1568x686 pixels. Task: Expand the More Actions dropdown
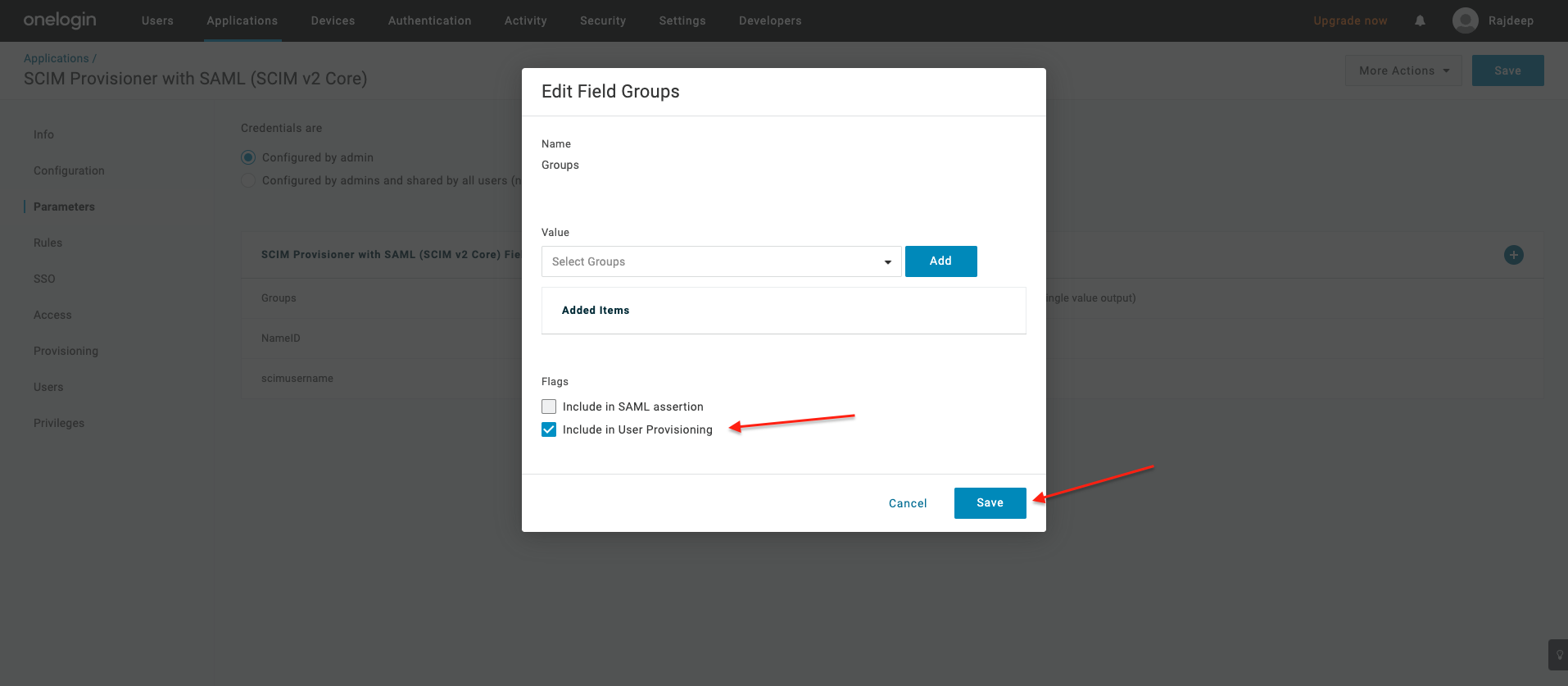coord(1403,71)
